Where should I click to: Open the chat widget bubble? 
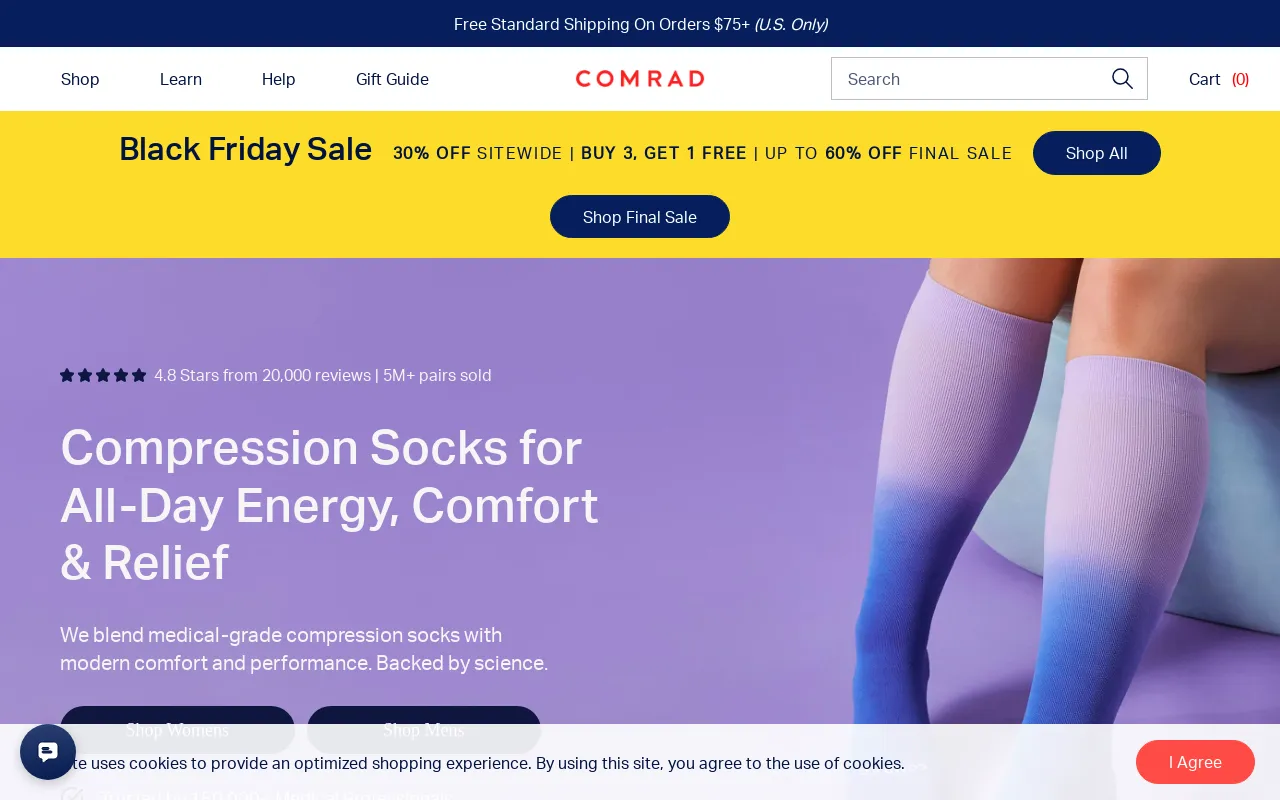[48, 752]
